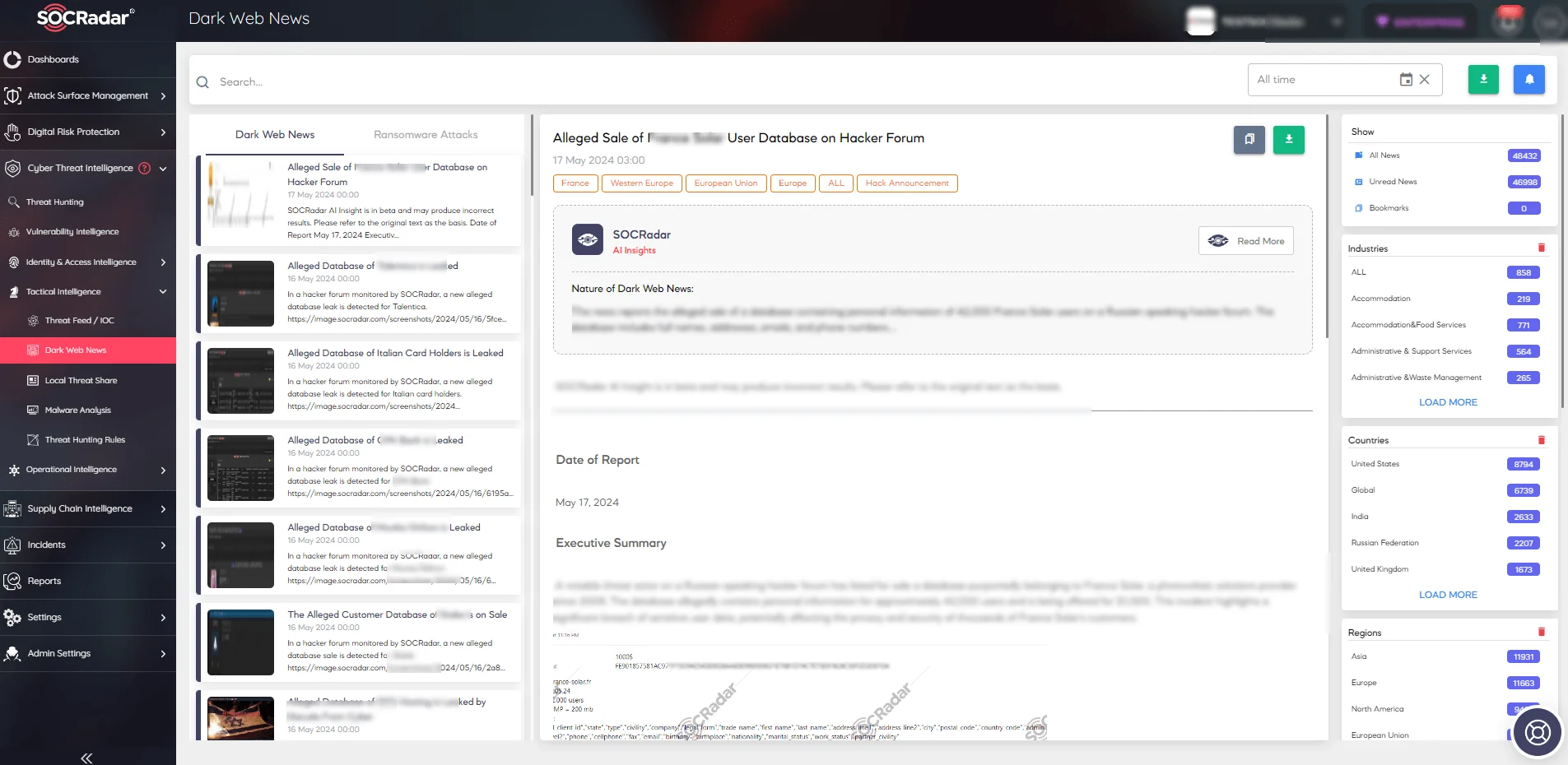This screenshot has width=1568, height=765.
Task: Open Vulnerability Intelligence page
Action: click(x=72, y=232)
